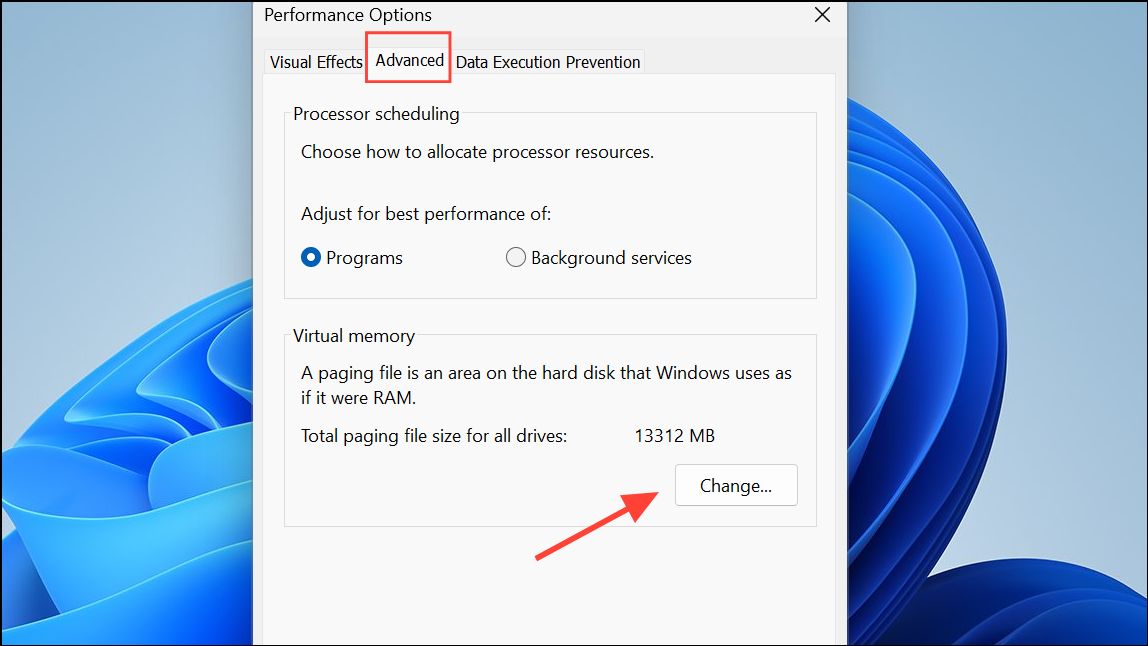Open the Data Execution Prevention tab
The width and height of the screenshot is (1148, 646).
(x=547, y=62)
